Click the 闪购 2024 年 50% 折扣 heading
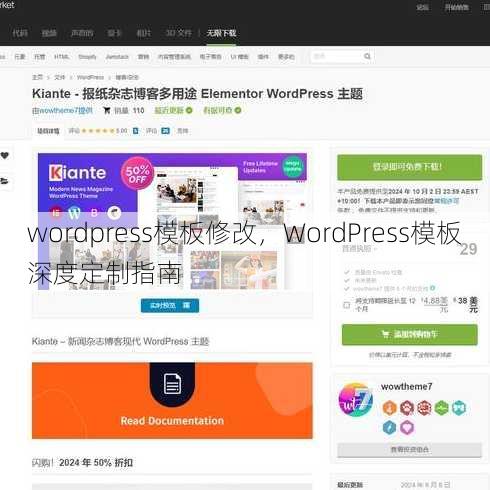Viewport: 490px width, 490px height. [x=82, y=463]
